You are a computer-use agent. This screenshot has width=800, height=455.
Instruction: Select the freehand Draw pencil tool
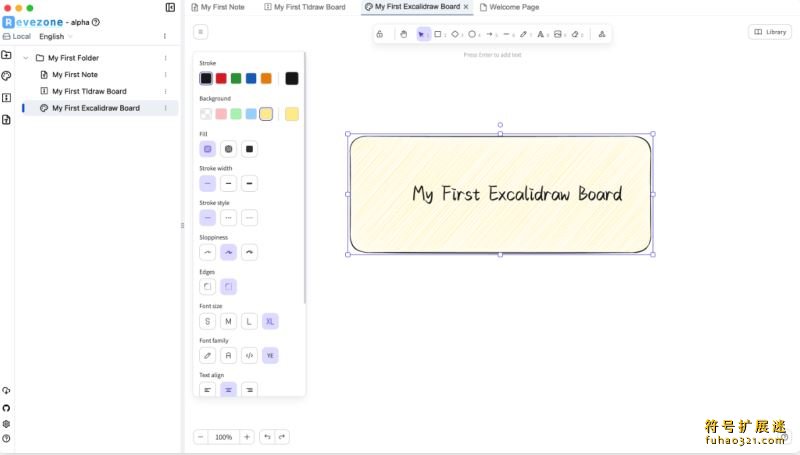point(523,34)
